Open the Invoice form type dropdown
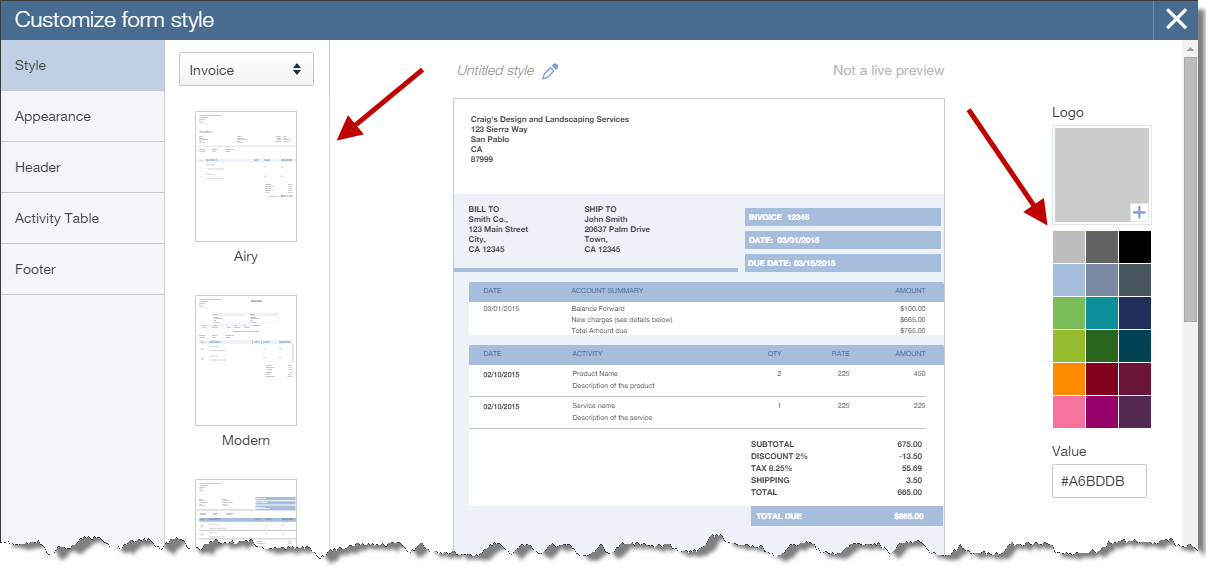This screenshot has width=1206, height=568. point(246,69)
